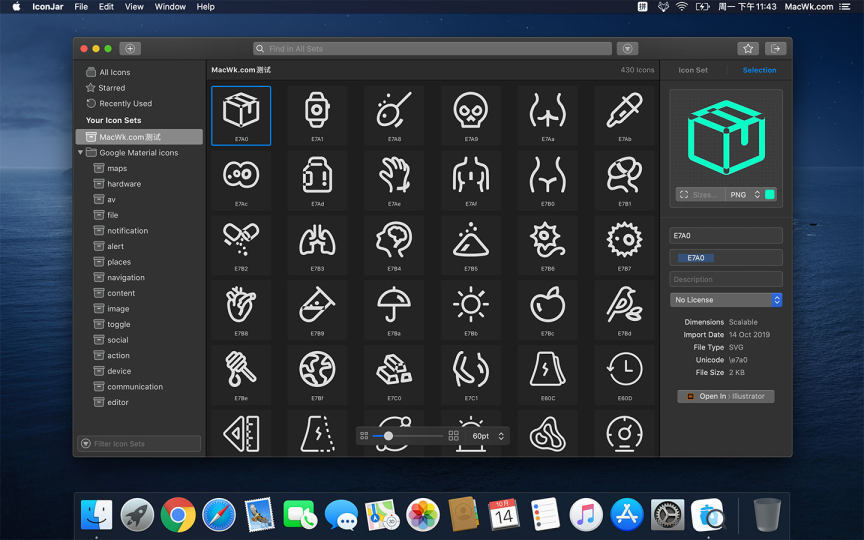Select the globe icon E7Bf
The width and height of the screenshot is (864, 540).
tap(317, 368)
